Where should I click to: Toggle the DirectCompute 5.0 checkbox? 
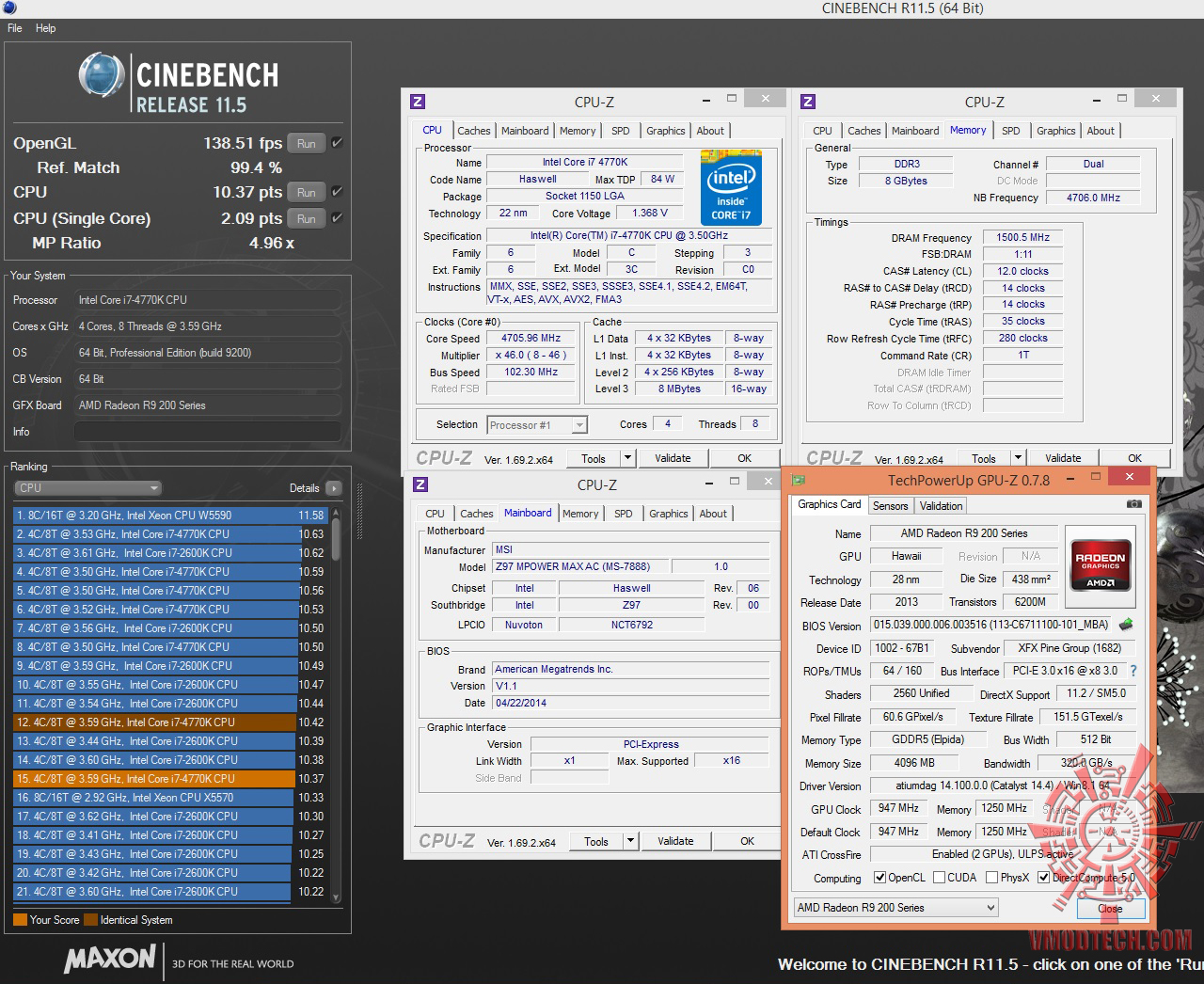click(1043, 878)
